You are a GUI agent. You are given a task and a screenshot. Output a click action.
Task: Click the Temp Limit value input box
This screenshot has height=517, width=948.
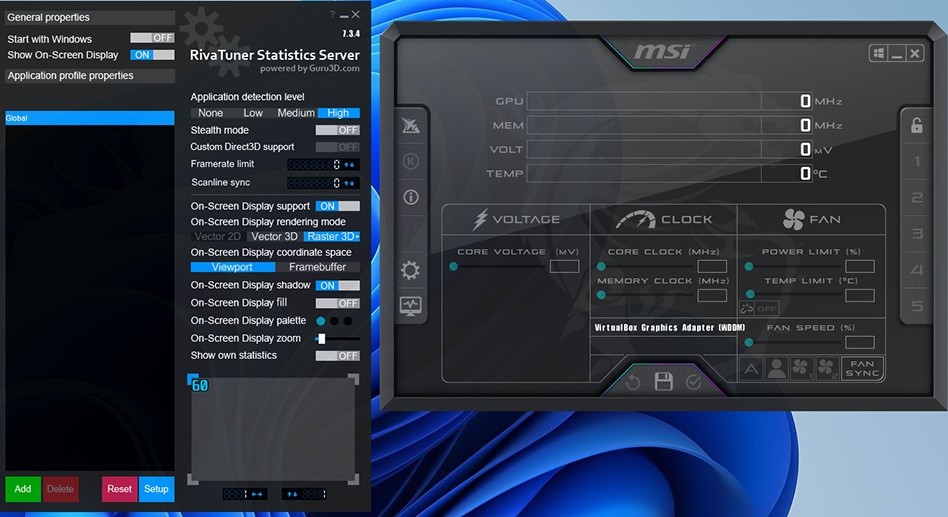pos(860,295)
